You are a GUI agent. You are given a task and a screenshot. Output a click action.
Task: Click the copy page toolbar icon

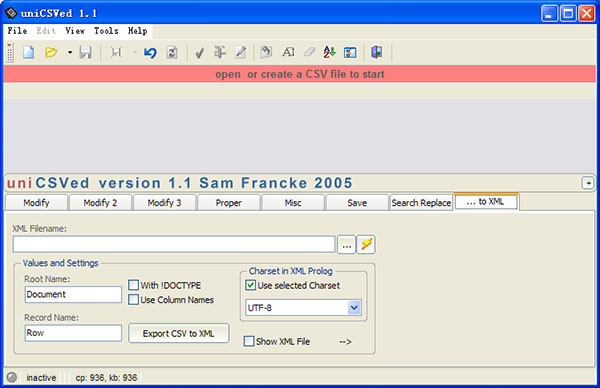(x=266, y=52)
